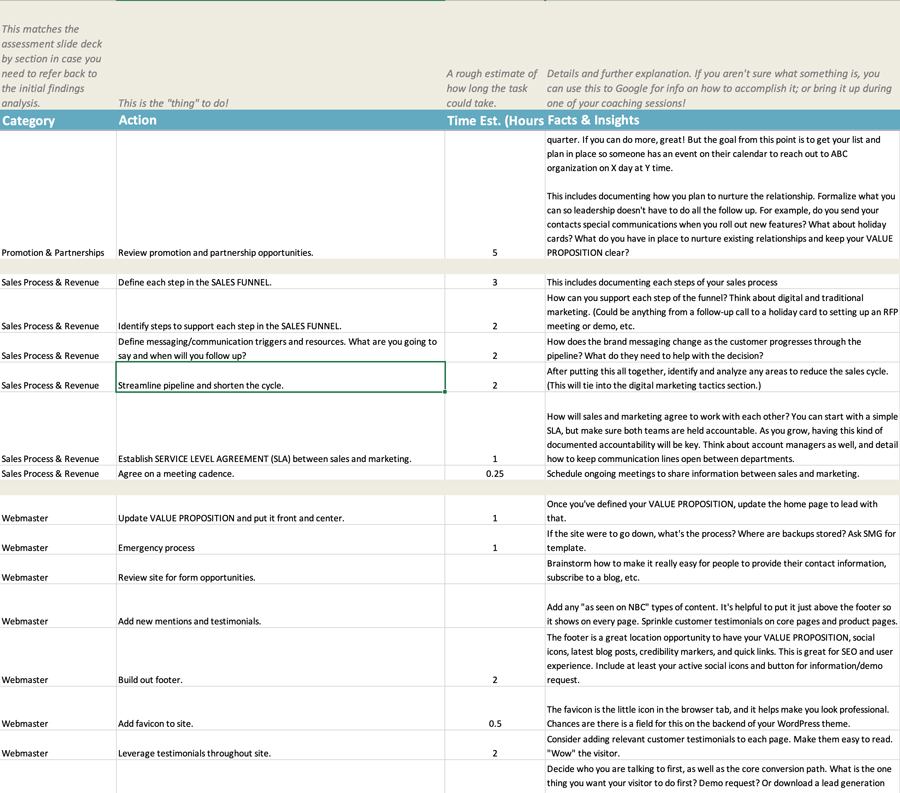Select 'Add favicon to site.' cell
This screenshot has height=793, width=900.
click(x=280, y=709)
